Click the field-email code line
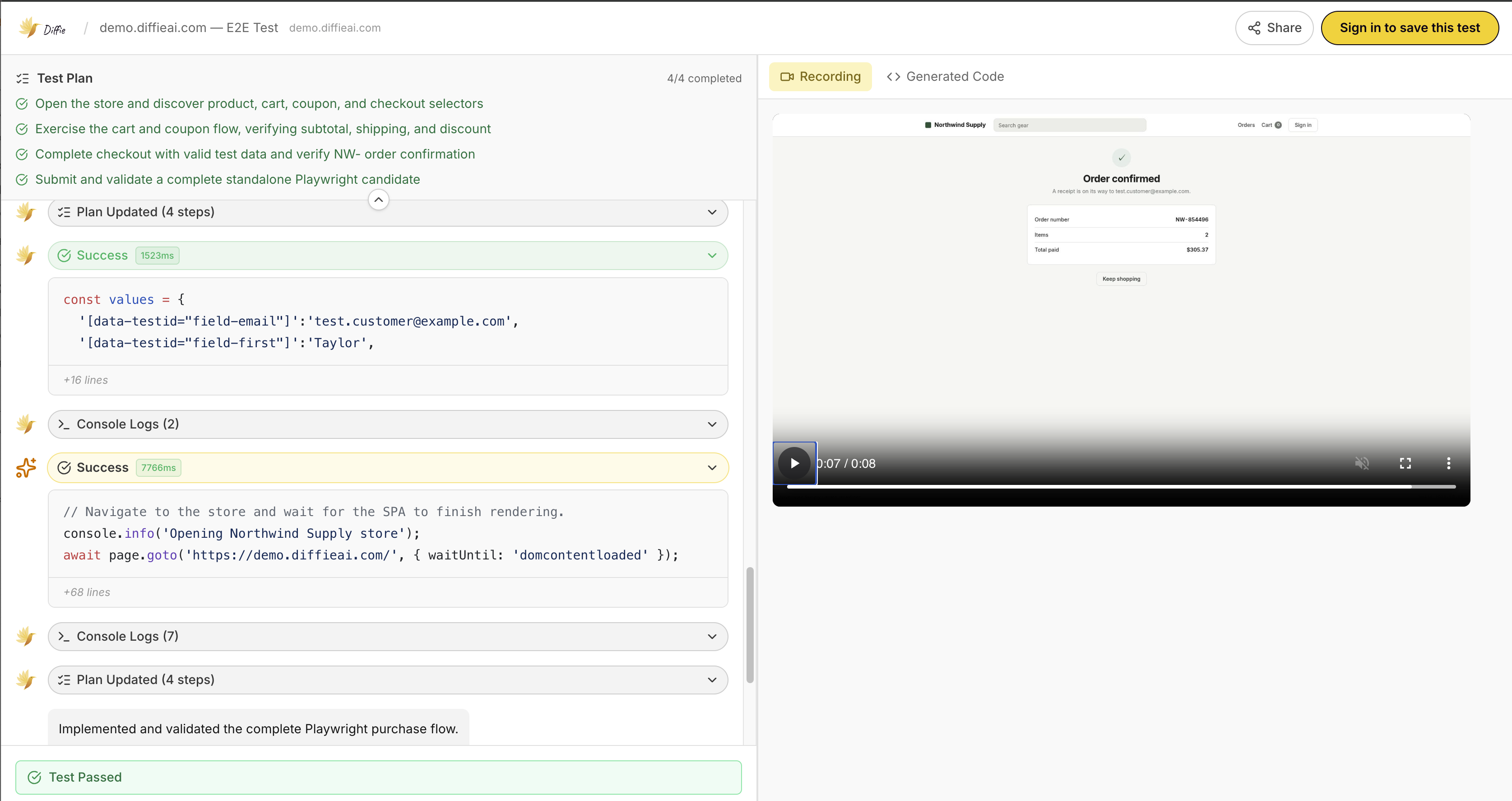Viewport: 1512px width, 801px height. pyautogui.click(x=299, y=321)
